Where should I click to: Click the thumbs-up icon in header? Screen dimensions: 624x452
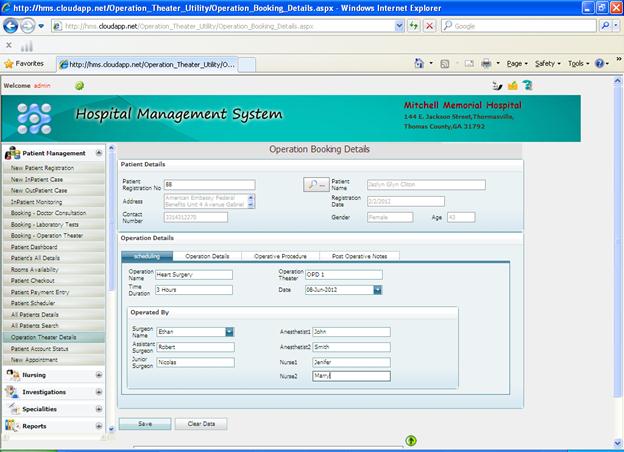[513, 86]
